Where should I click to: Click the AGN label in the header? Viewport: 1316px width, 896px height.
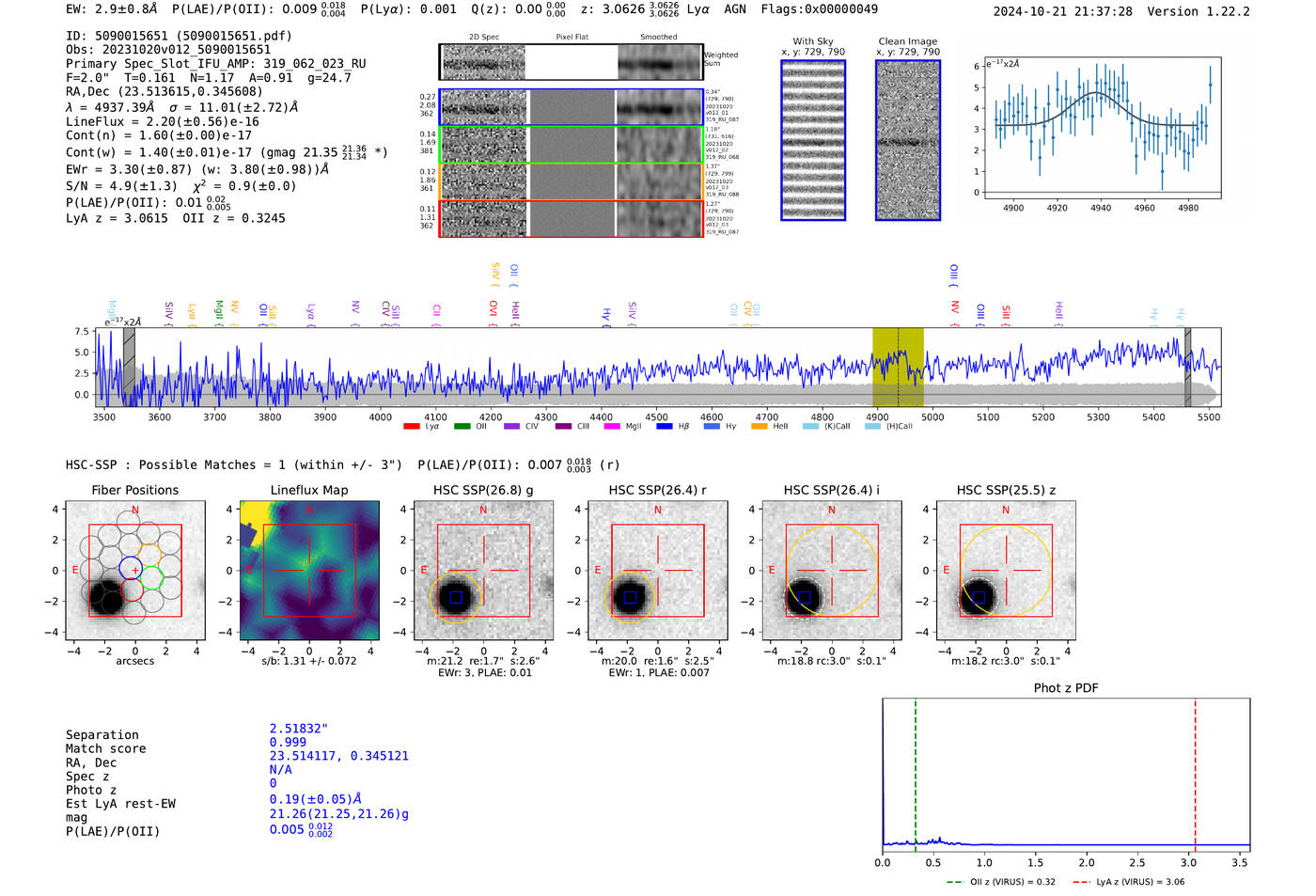point(735,9)
